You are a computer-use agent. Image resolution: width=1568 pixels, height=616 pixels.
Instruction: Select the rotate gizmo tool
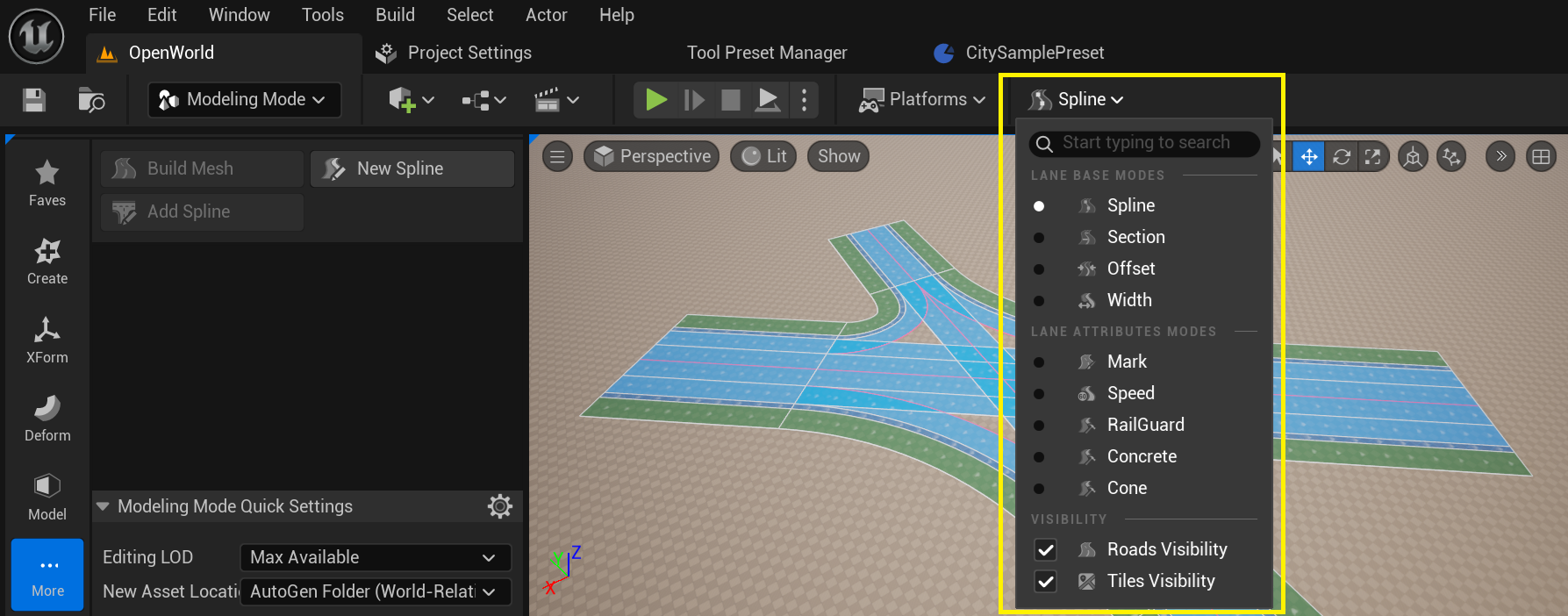coord(1342,157)
